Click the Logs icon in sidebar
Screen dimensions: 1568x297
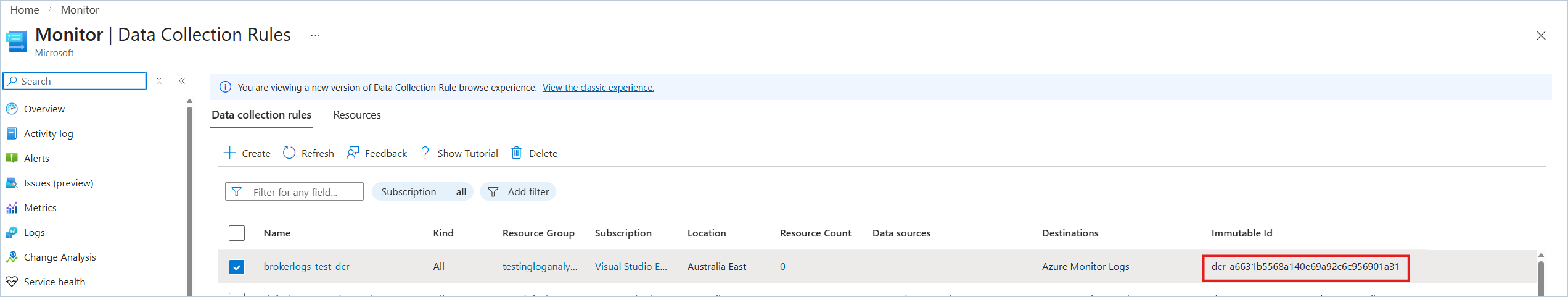(x=12, y=232)
